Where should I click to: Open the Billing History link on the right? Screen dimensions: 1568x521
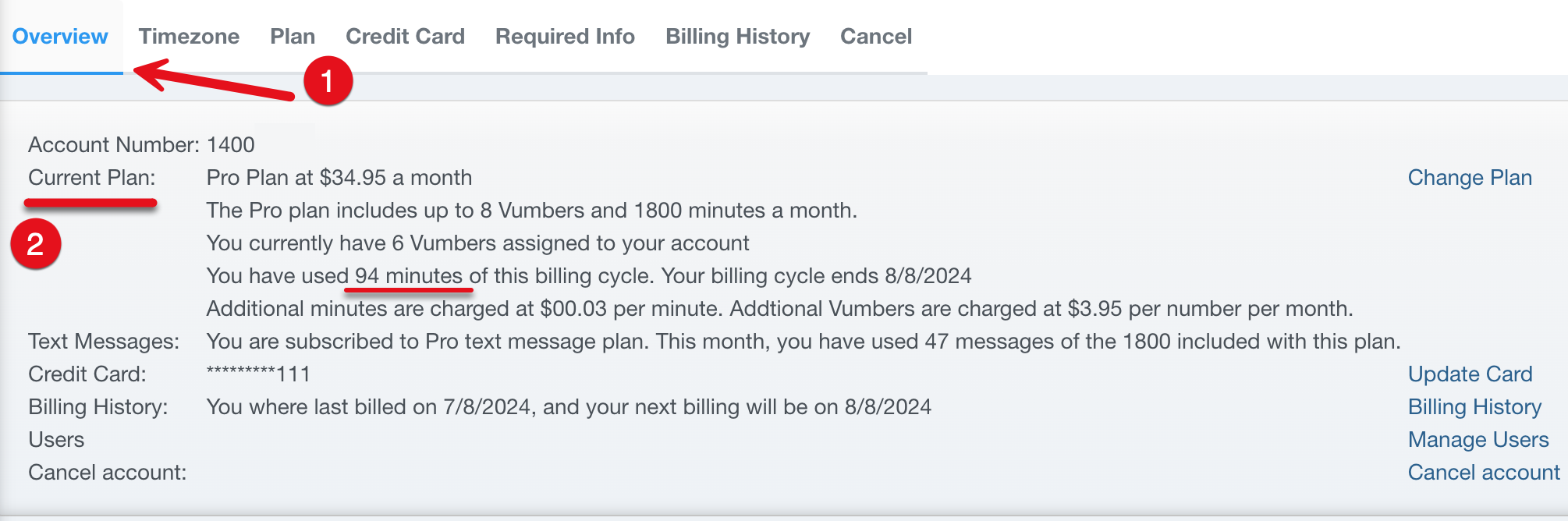pos(1474,407)
